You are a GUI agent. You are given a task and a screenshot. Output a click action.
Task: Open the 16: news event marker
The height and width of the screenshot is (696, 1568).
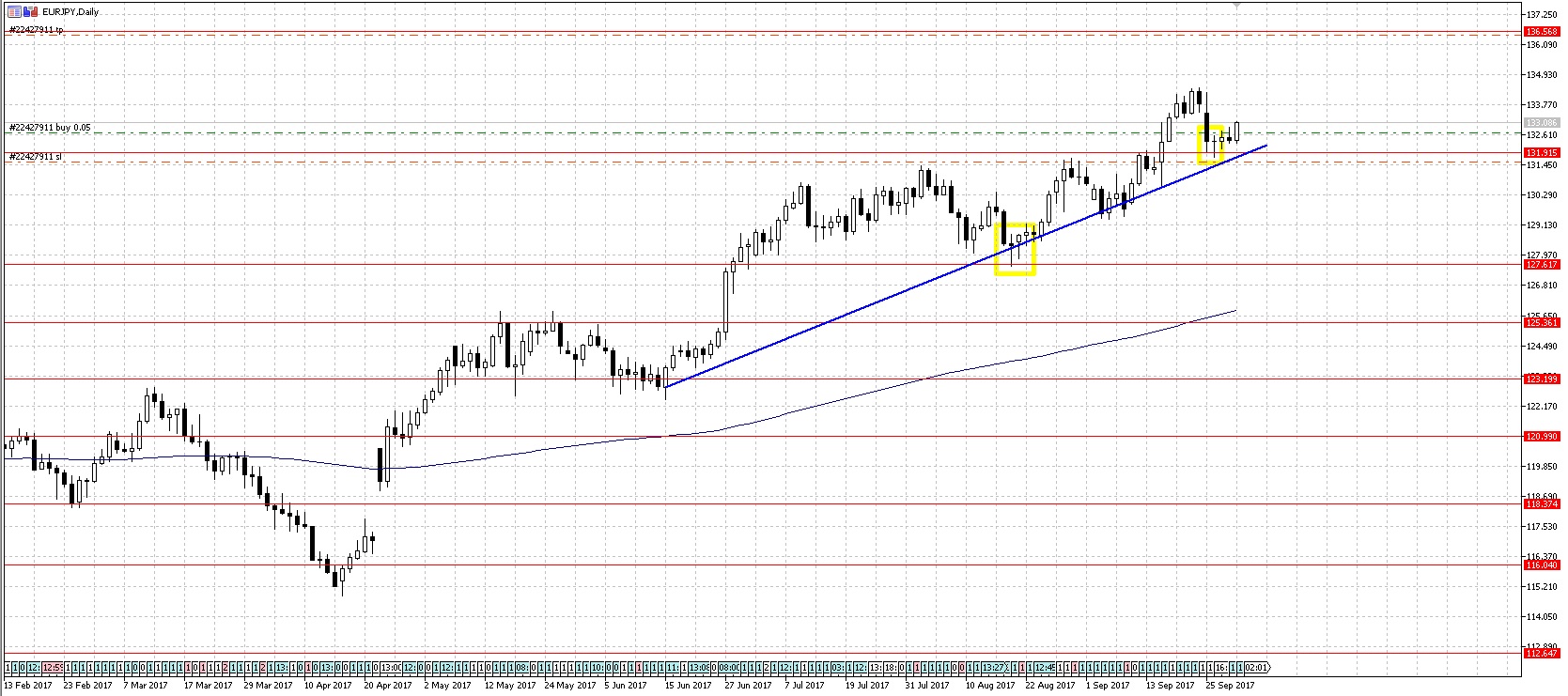1221,667
